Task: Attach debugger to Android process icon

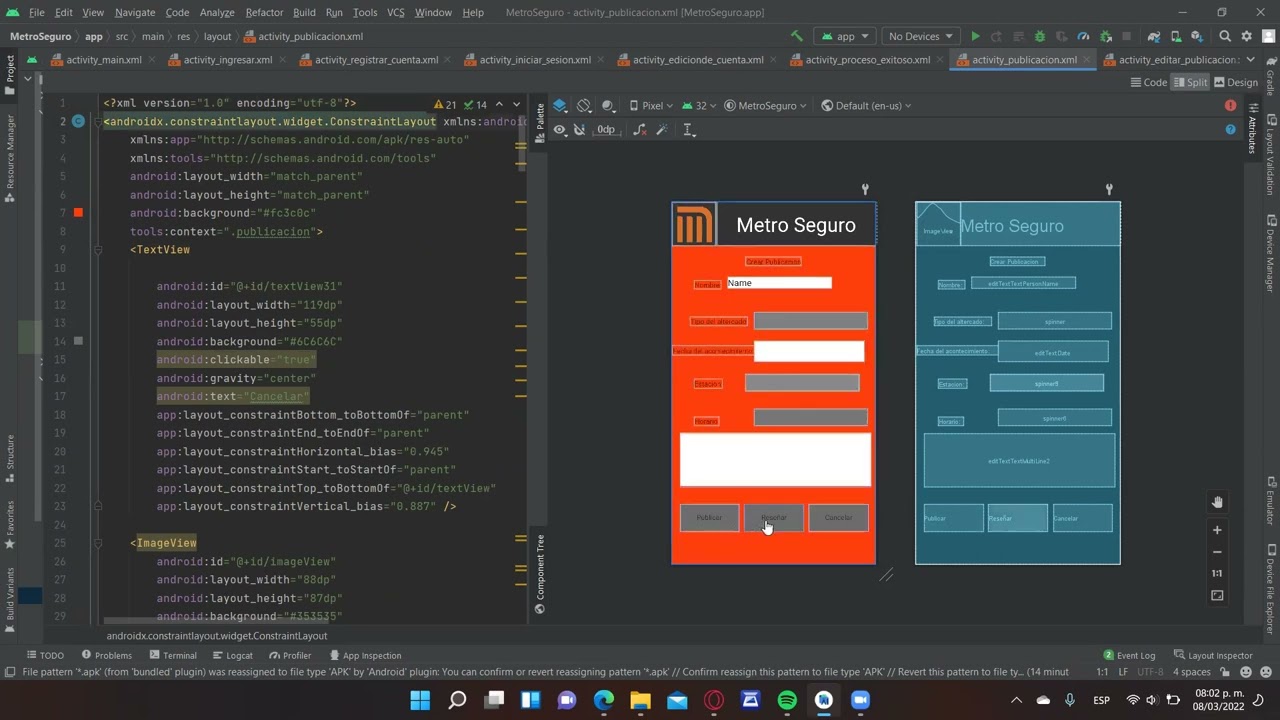Action: pos(1105,36)
